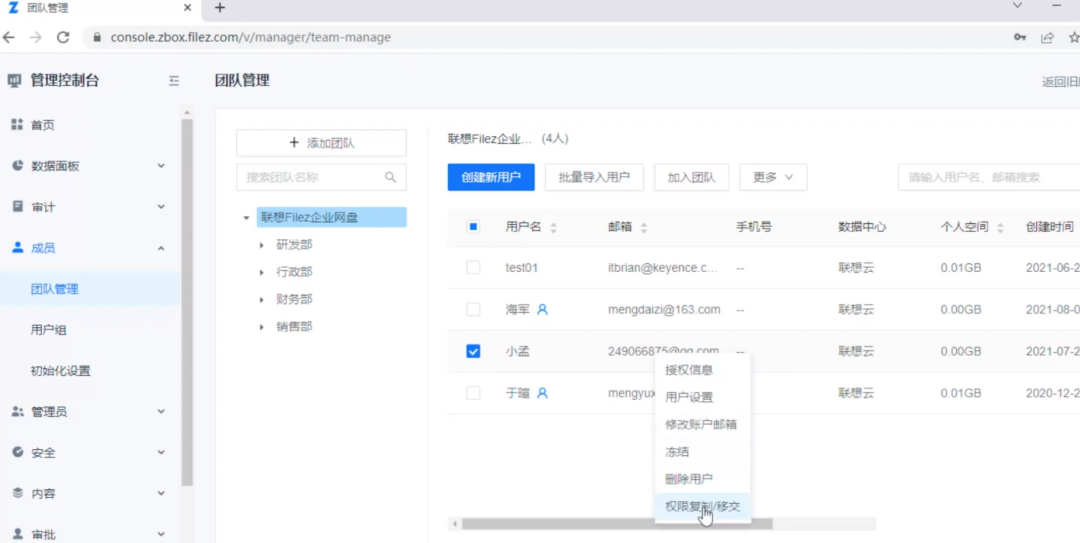Screen dimensions: 1080x543
Task: Sort by 邮箱 column sort icon
Action: click(644, 227)
